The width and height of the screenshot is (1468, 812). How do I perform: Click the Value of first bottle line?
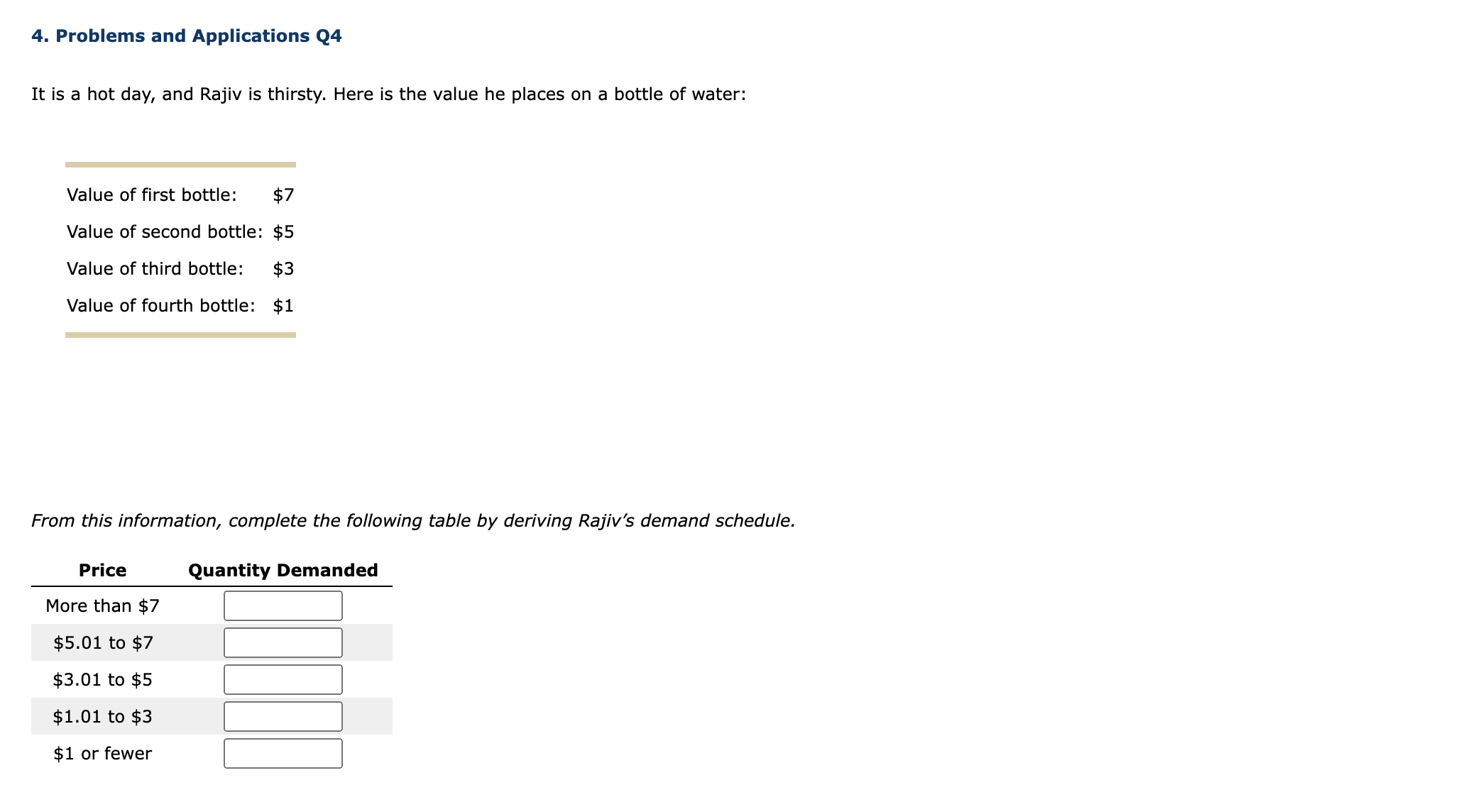pos(153,194)
